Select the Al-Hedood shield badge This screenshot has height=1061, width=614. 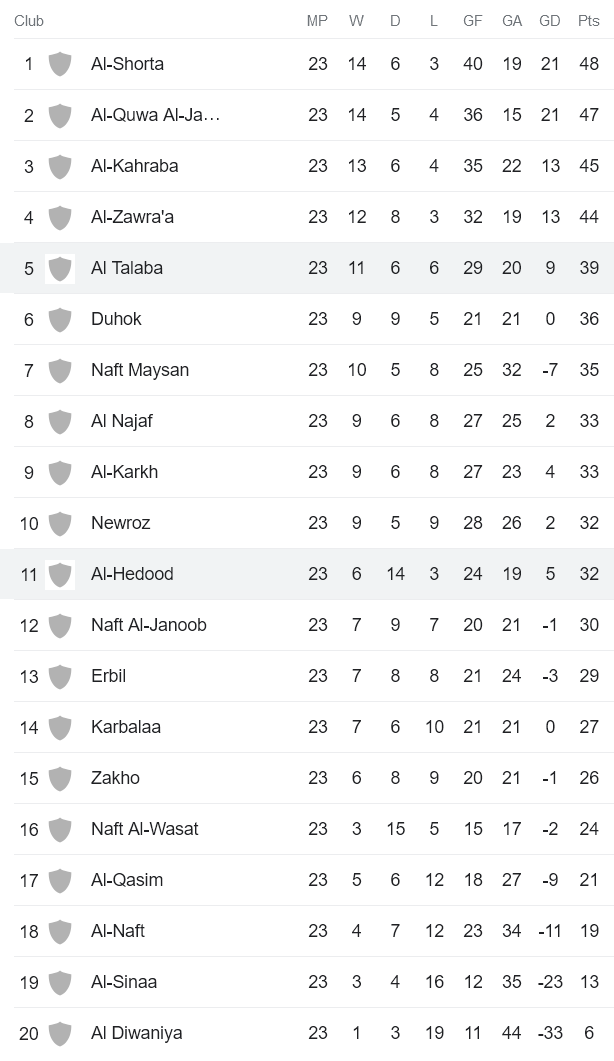pos(59,573)
